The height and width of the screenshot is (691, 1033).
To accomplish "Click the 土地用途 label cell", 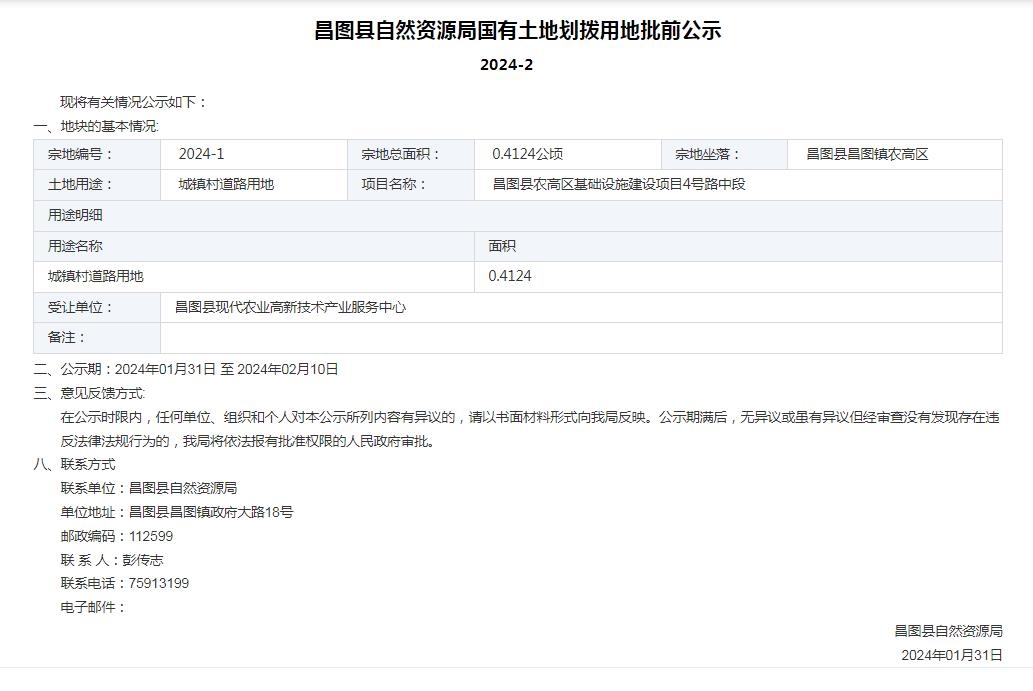I will coord(97,184).
